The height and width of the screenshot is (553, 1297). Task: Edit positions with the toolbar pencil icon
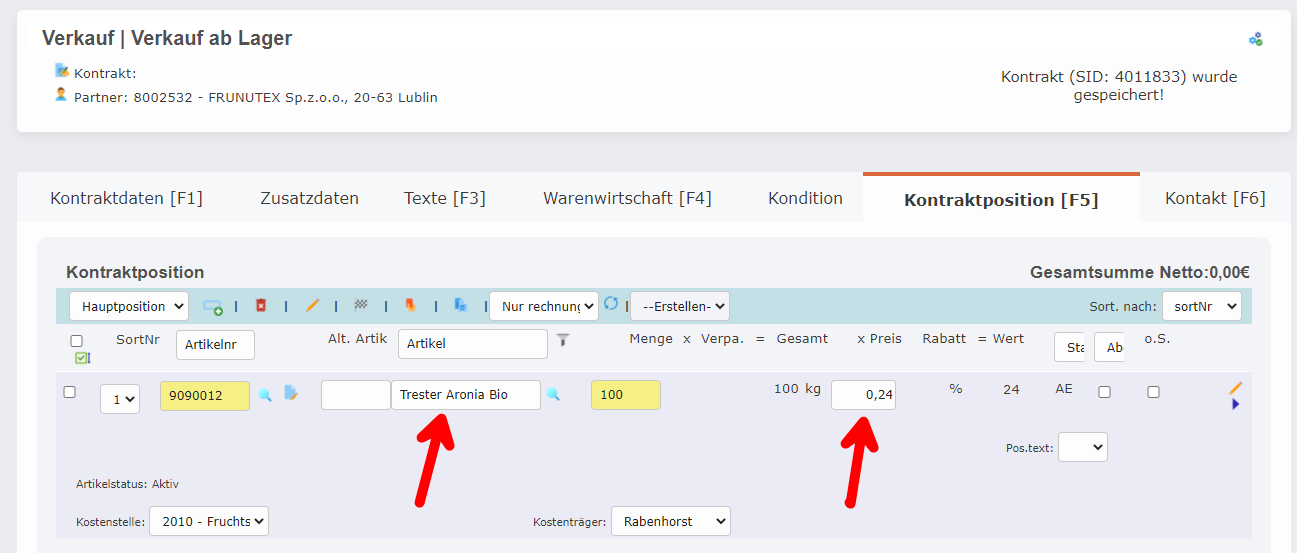click(312, 305)
